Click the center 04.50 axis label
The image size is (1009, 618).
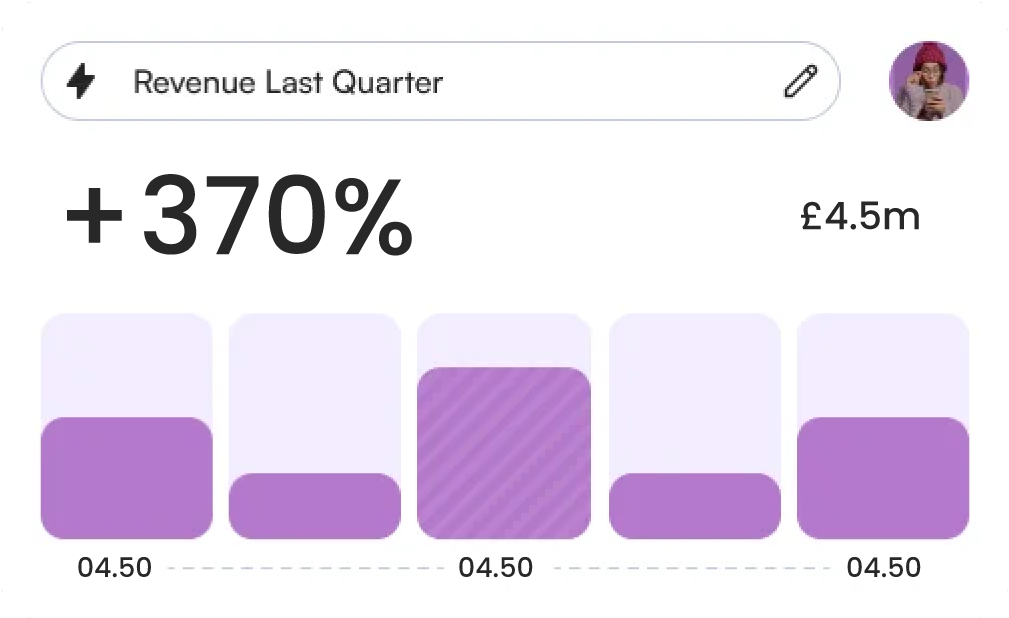496,568
